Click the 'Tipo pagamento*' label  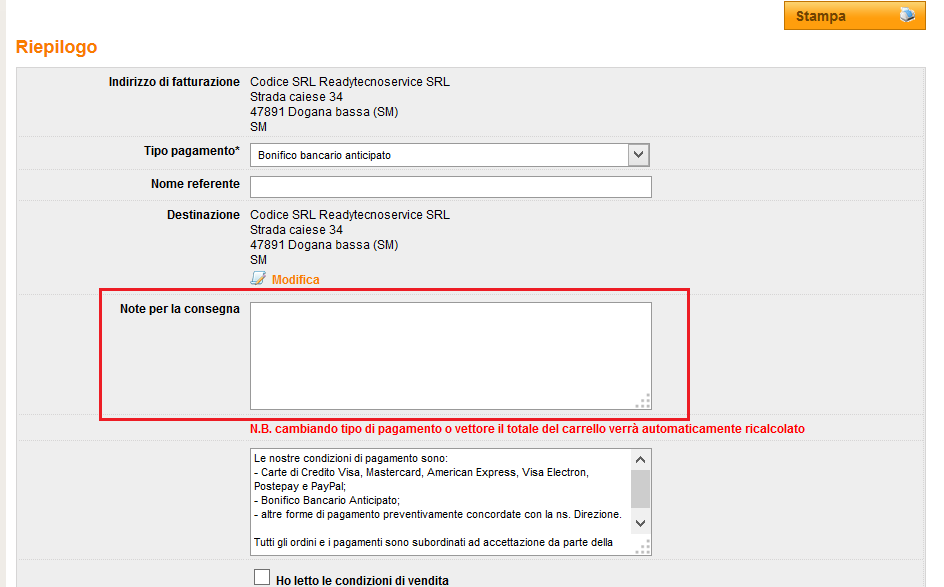191,151
